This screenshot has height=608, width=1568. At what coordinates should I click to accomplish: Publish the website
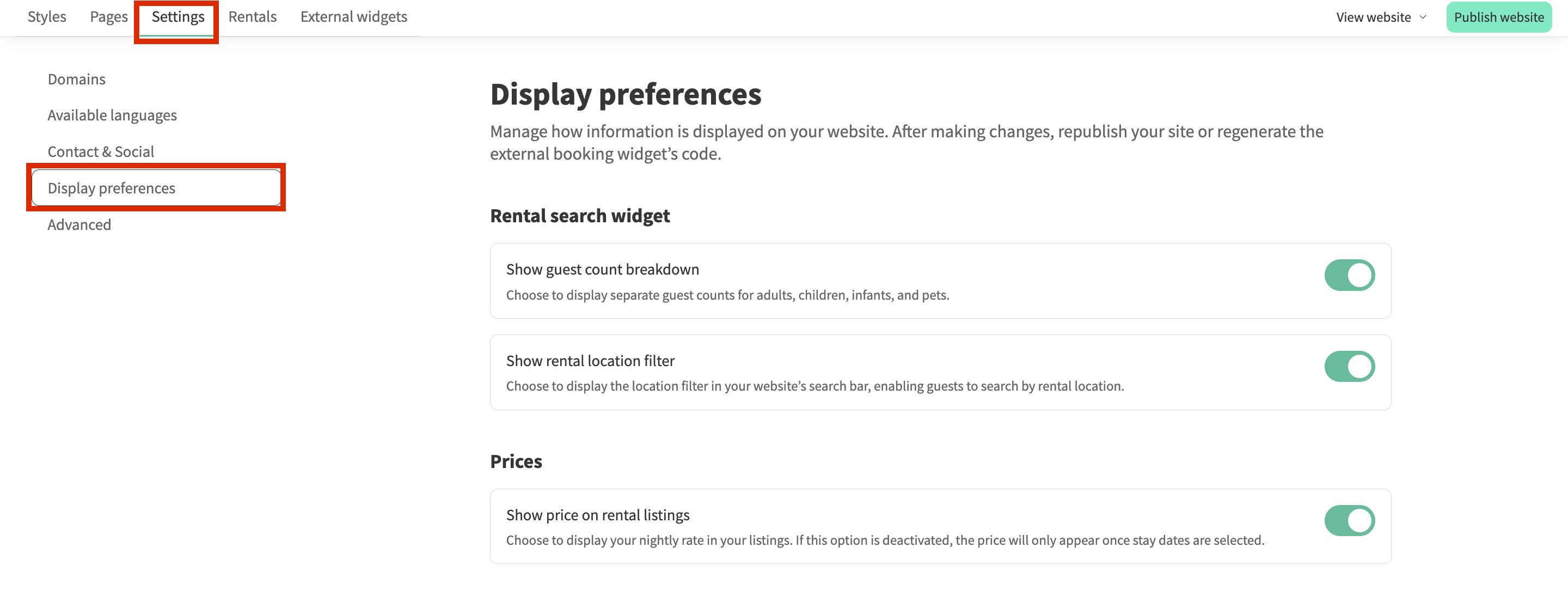coord(1498,17)
